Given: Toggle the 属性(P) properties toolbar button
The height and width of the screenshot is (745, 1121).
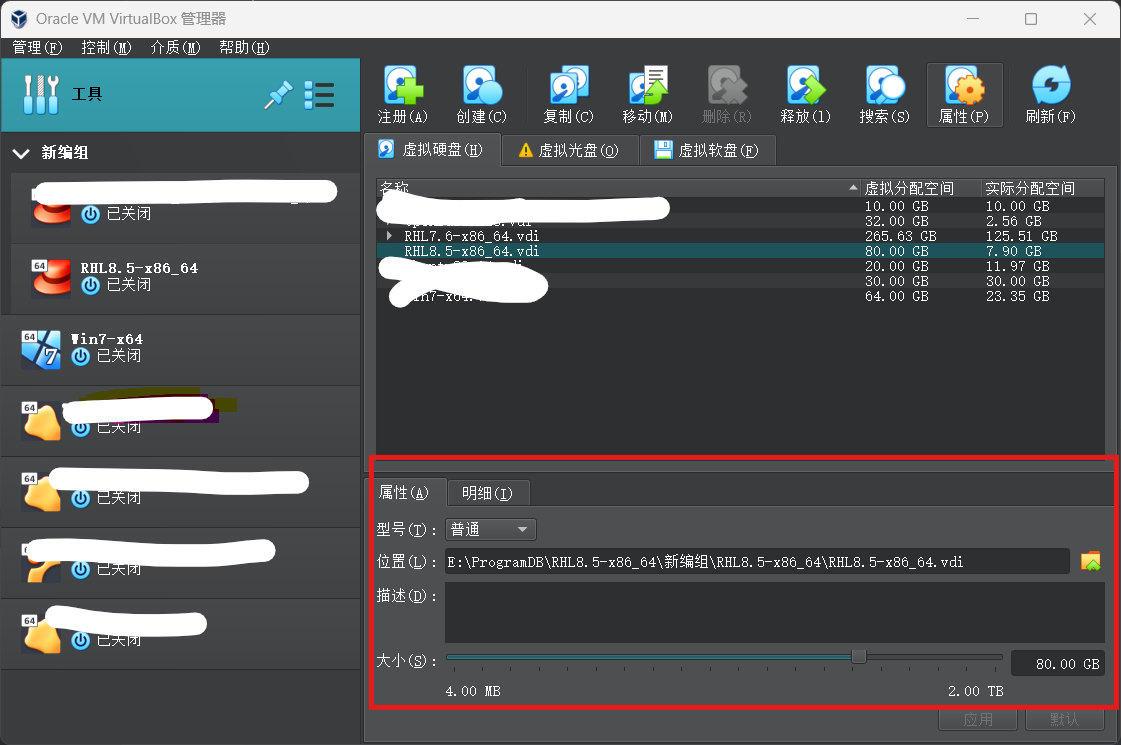Looking at the screenshot, I should point(964,94).
